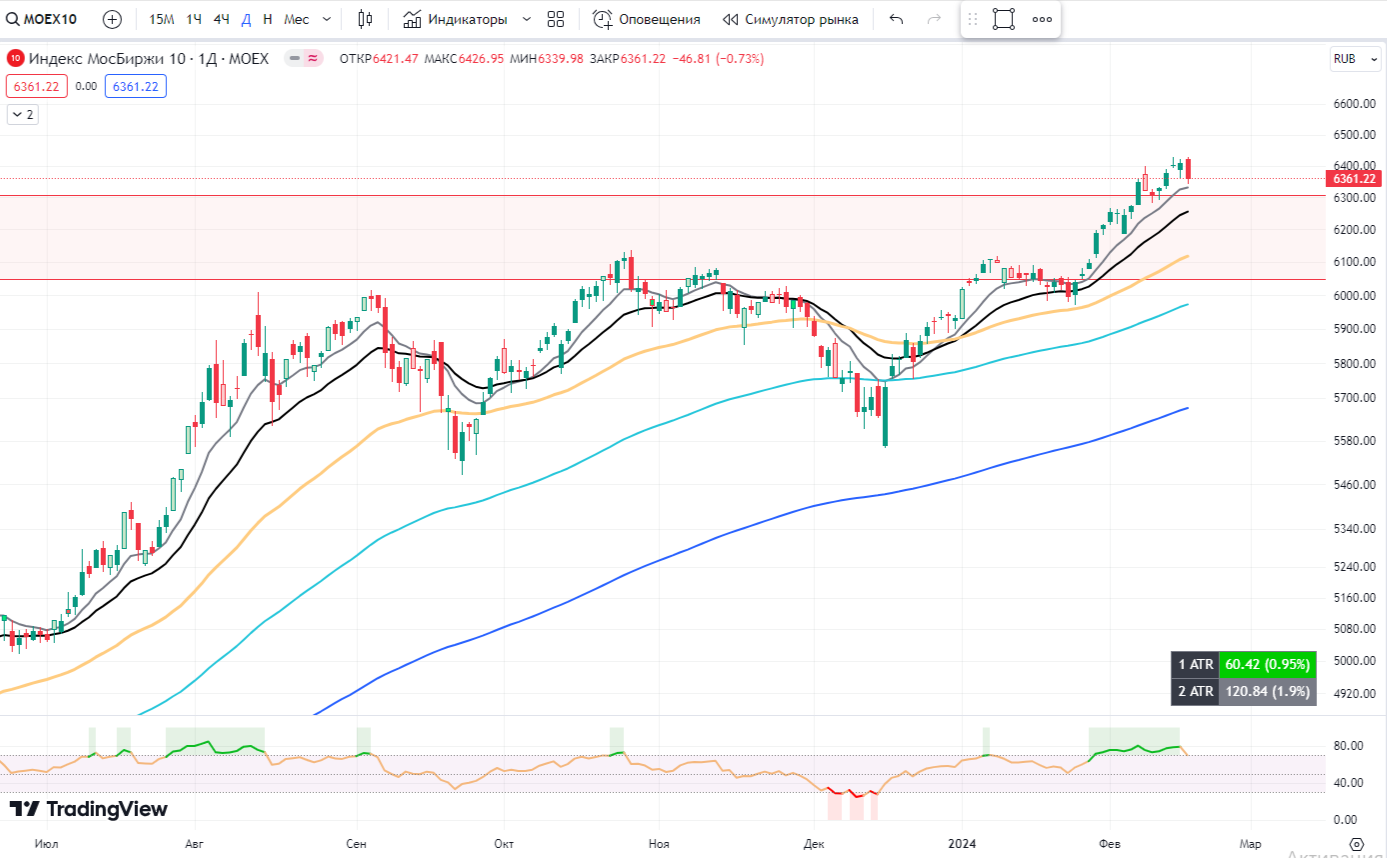Toggle the pill switch beside the chart title
Viewport: 1387px width, 858px height.
click(x=304, y=59)
